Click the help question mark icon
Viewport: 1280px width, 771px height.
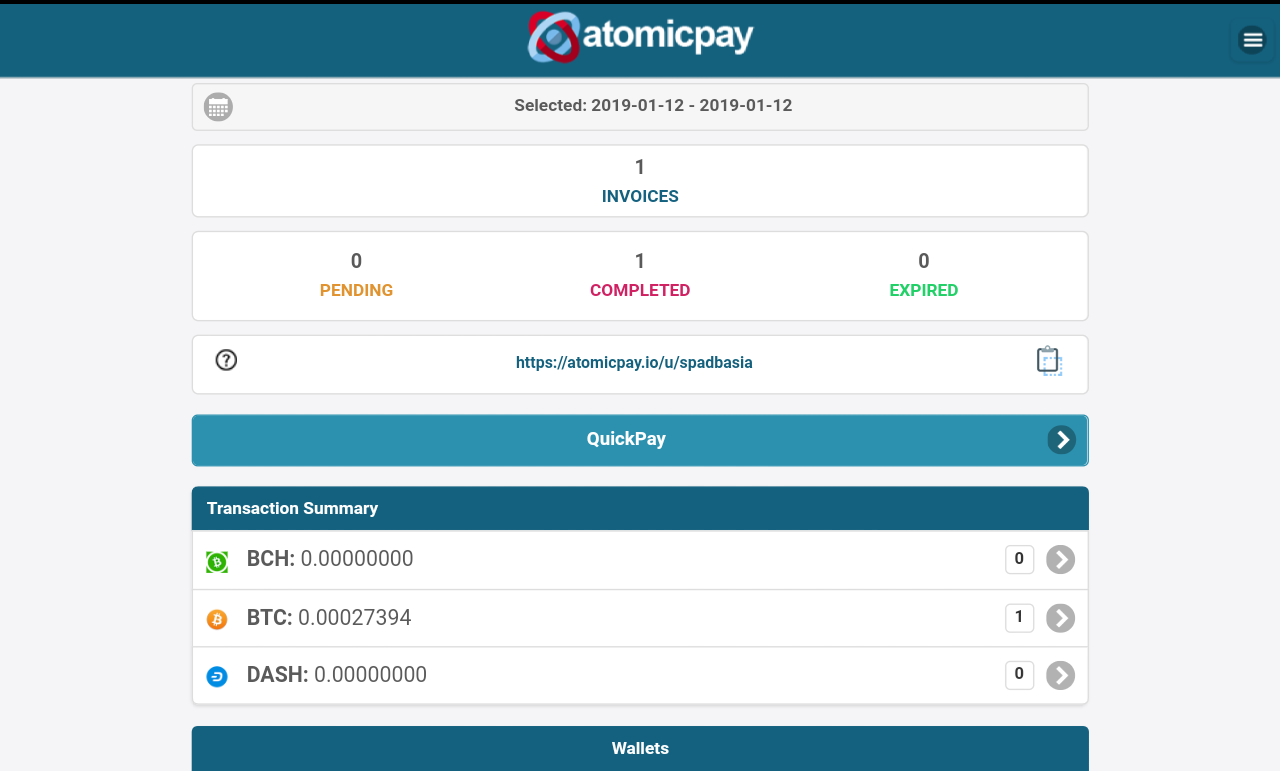pyautogui.click(x=226, y=360)
